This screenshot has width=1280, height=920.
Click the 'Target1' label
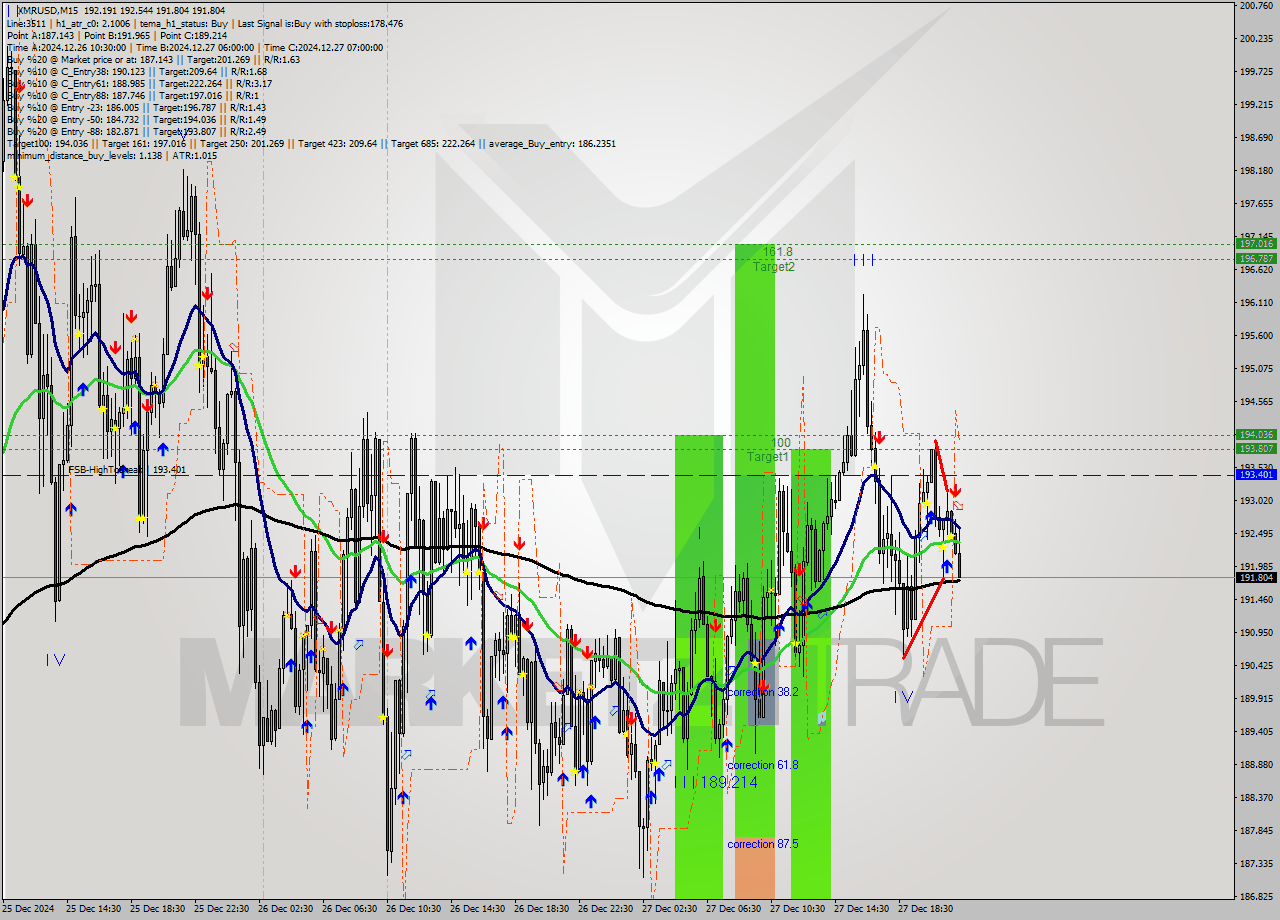click(x=768, y=457)
